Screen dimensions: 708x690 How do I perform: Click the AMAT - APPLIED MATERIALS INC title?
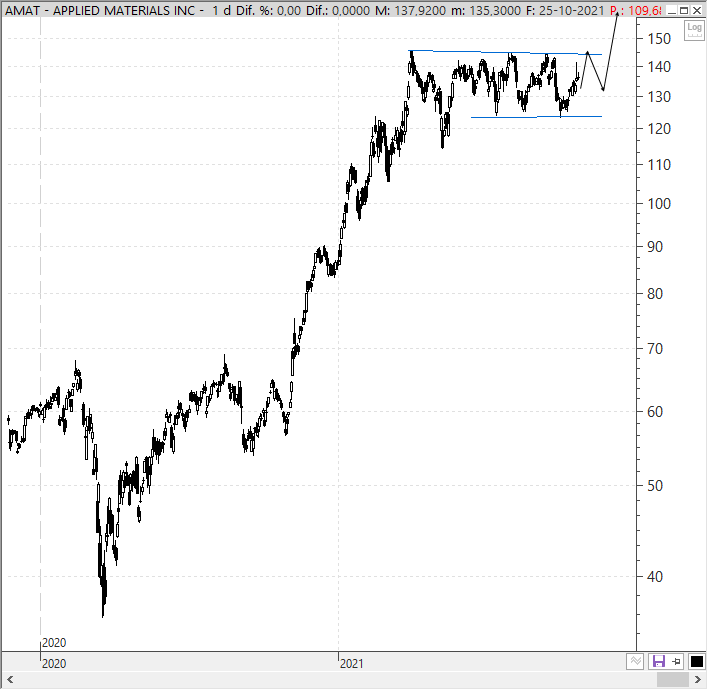pyautogui.click(x=100, y=10)
